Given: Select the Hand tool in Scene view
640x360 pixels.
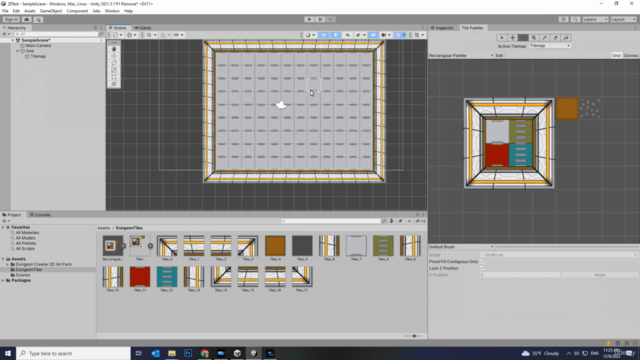Looking at the screenshot, I should tap(114, 49).
